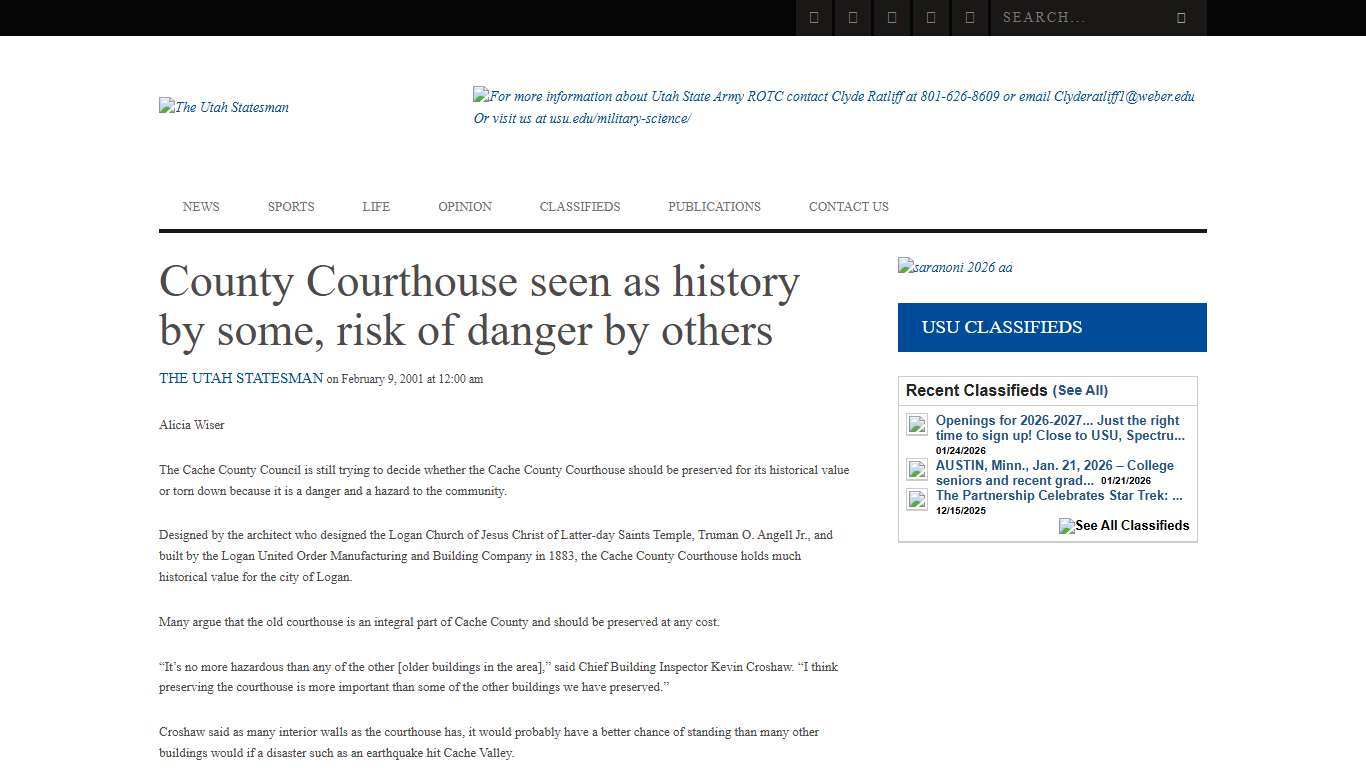Open the NEWS menu
Viewport: 1366px width, 768px height.
200,207
